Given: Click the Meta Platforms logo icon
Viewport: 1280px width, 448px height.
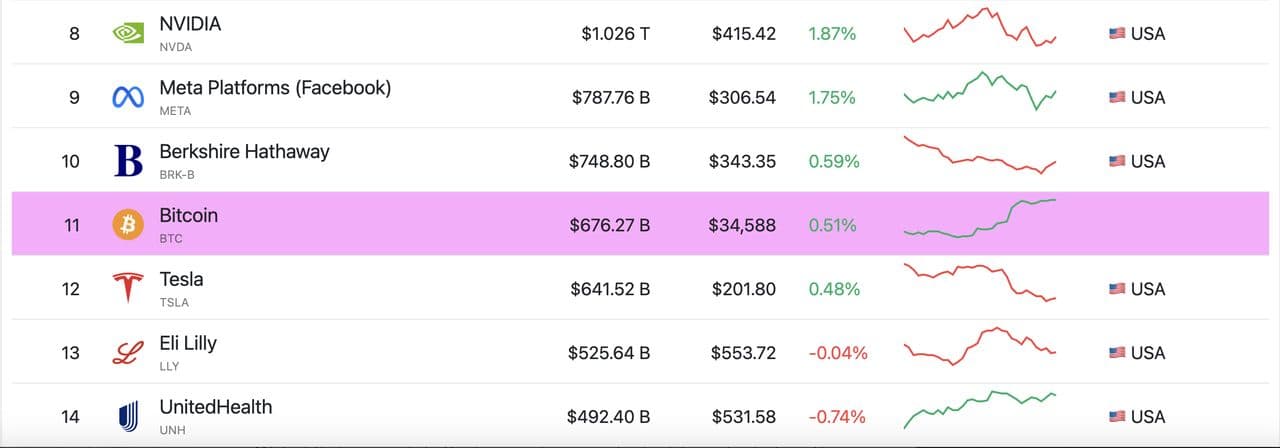Looking at the screenshot, I should click(x=127, y=97).
